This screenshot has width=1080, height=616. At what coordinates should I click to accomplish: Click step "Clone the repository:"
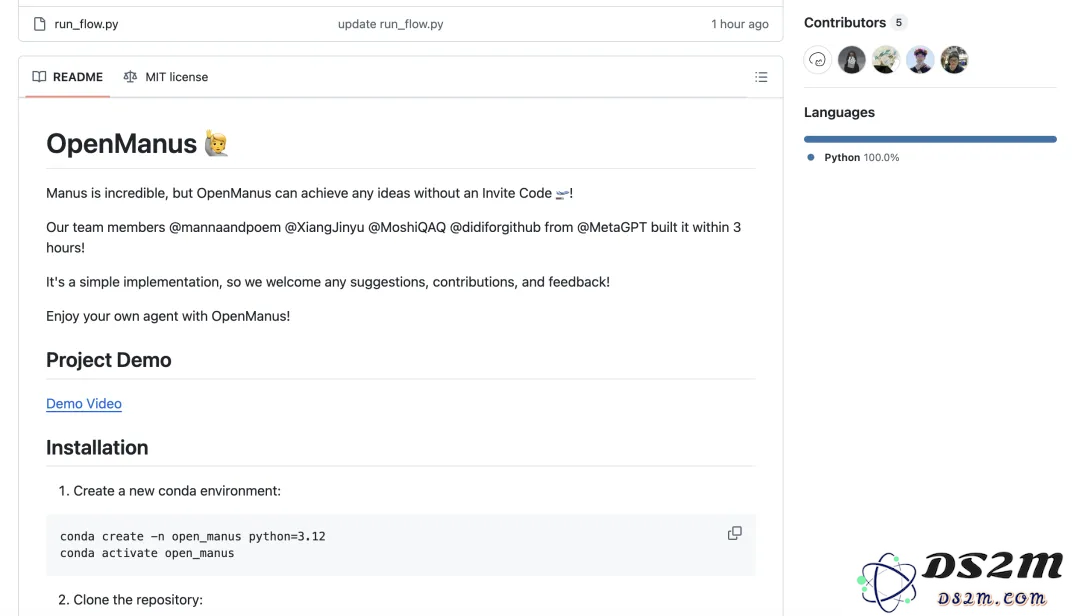(x=138, y=599)
